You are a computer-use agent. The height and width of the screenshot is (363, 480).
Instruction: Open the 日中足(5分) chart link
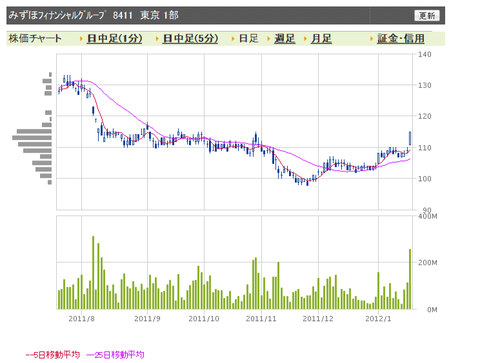tap(190, 39)
